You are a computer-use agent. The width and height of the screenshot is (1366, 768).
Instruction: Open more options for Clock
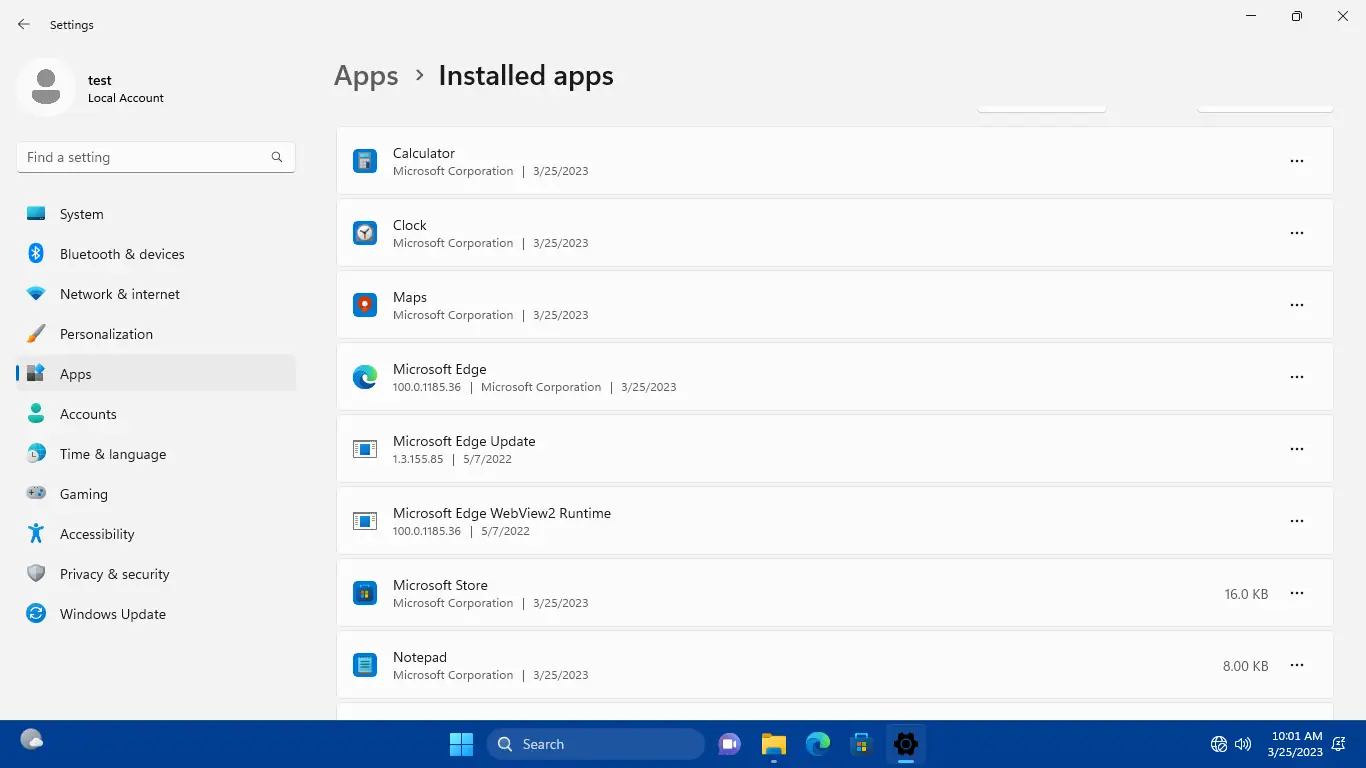(x=1297, y=233)
